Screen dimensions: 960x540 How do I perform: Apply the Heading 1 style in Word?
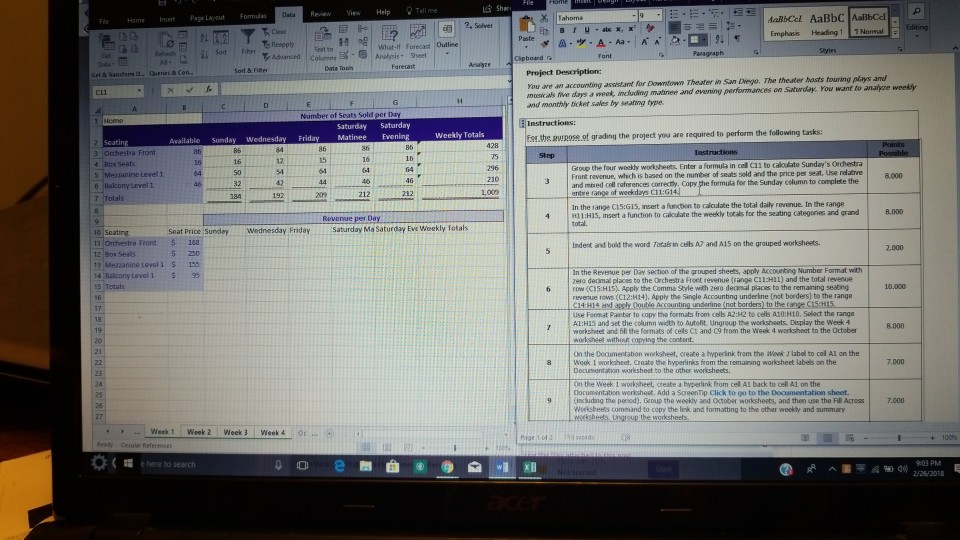(x=826, y=24)
